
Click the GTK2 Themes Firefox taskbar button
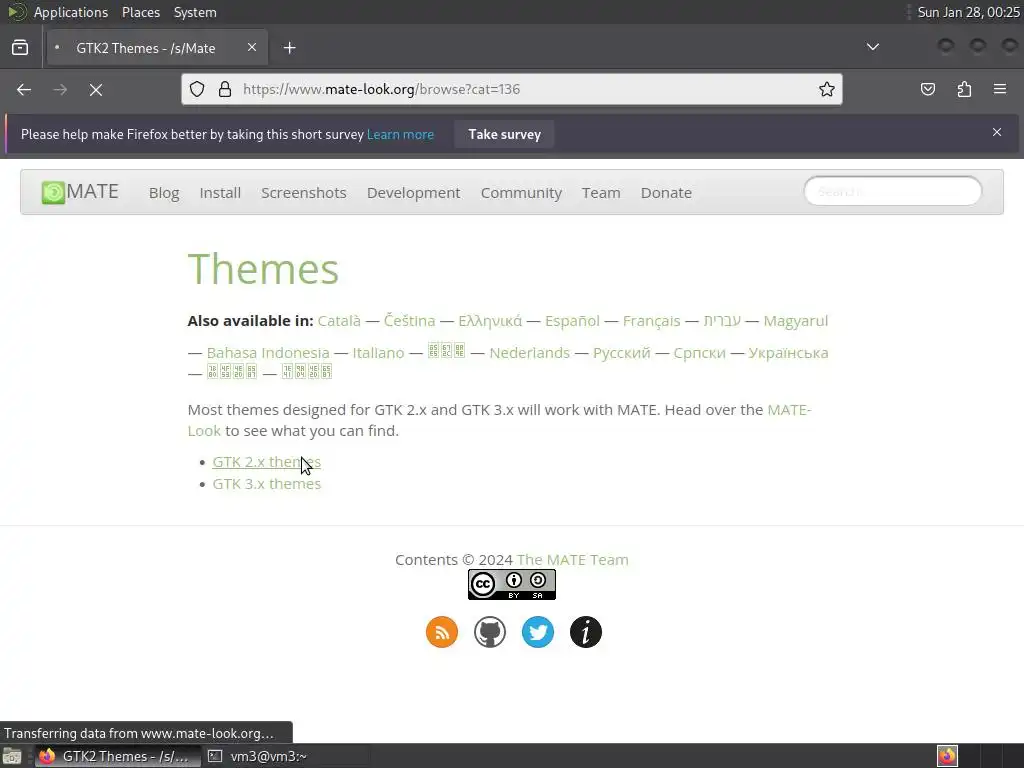116,756
